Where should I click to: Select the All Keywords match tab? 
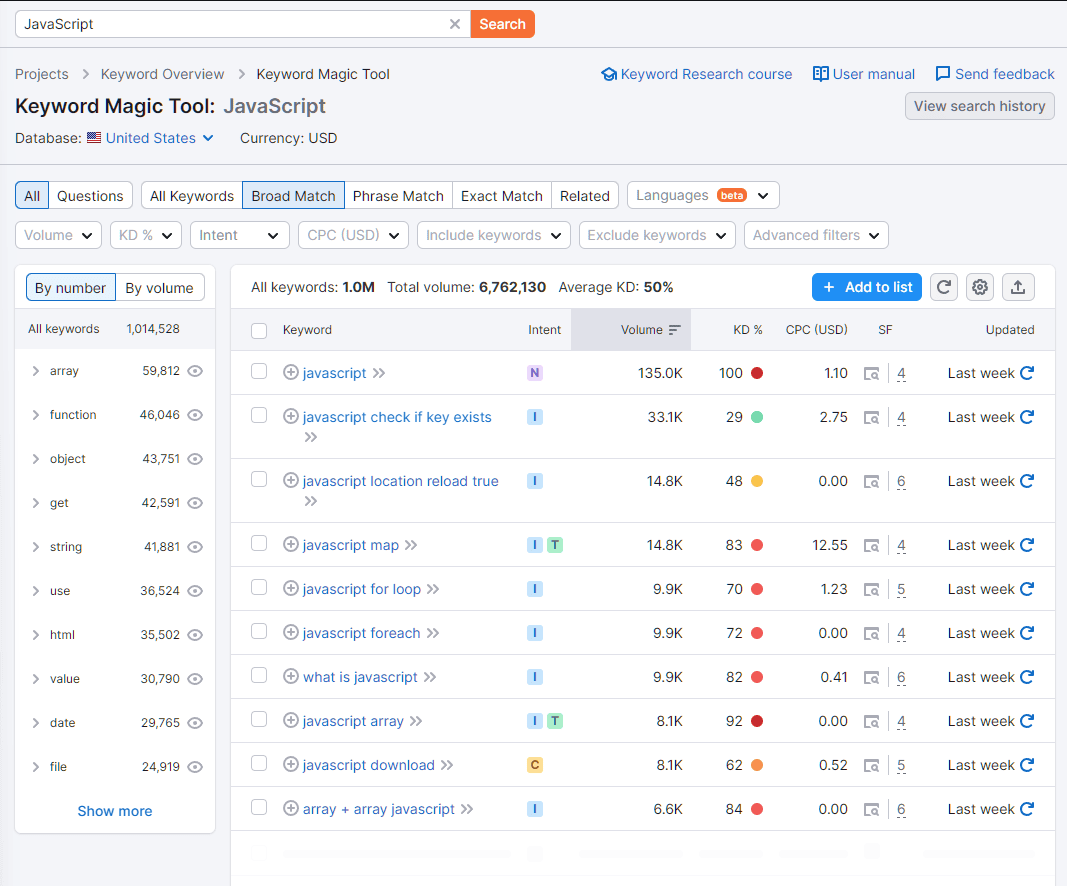coord(191,196)
